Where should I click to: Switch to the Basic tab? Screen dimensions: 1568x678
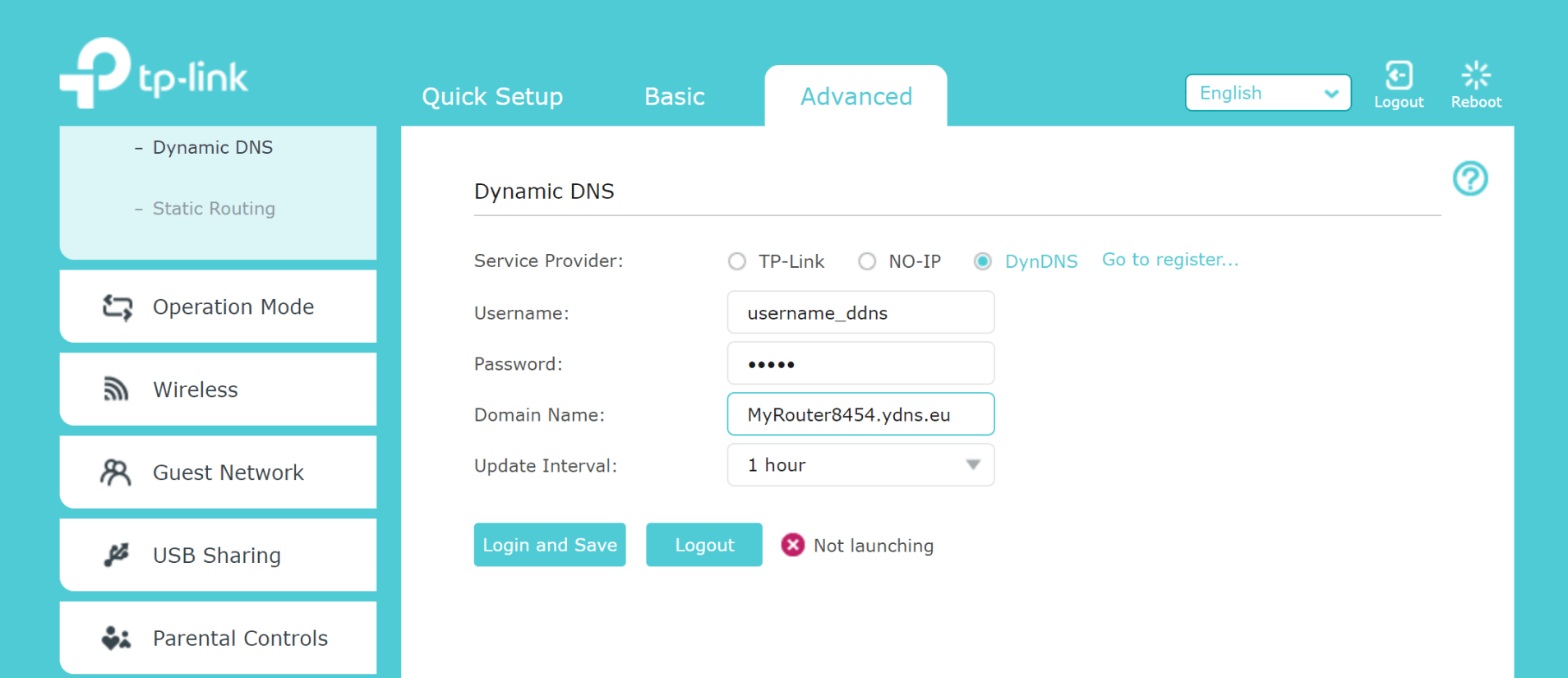674,96
